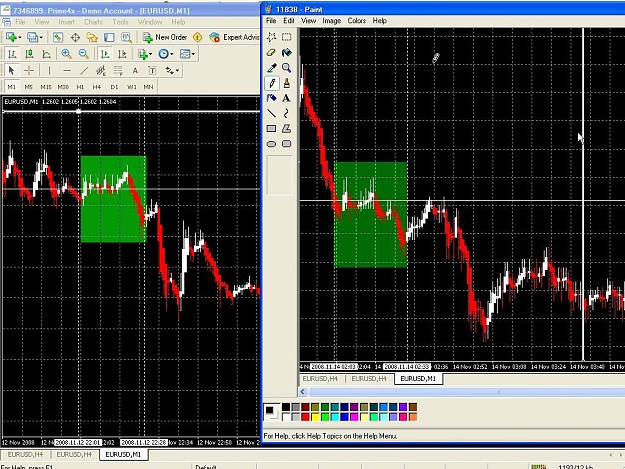Screen dimensions: 625x469
Task: Select the Trendline drawing tool
Action: (84, 71)
